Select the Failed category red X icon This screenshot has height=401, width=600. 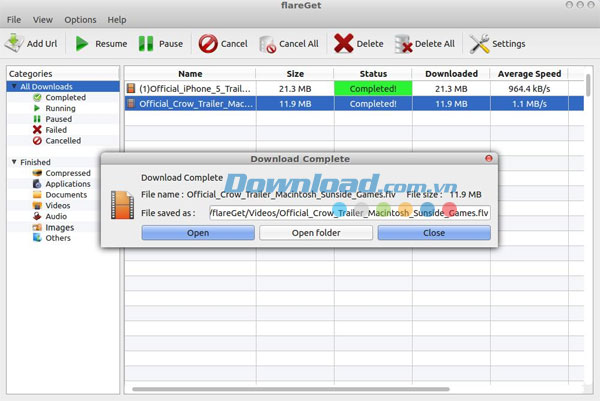click(x=37, y=130)
